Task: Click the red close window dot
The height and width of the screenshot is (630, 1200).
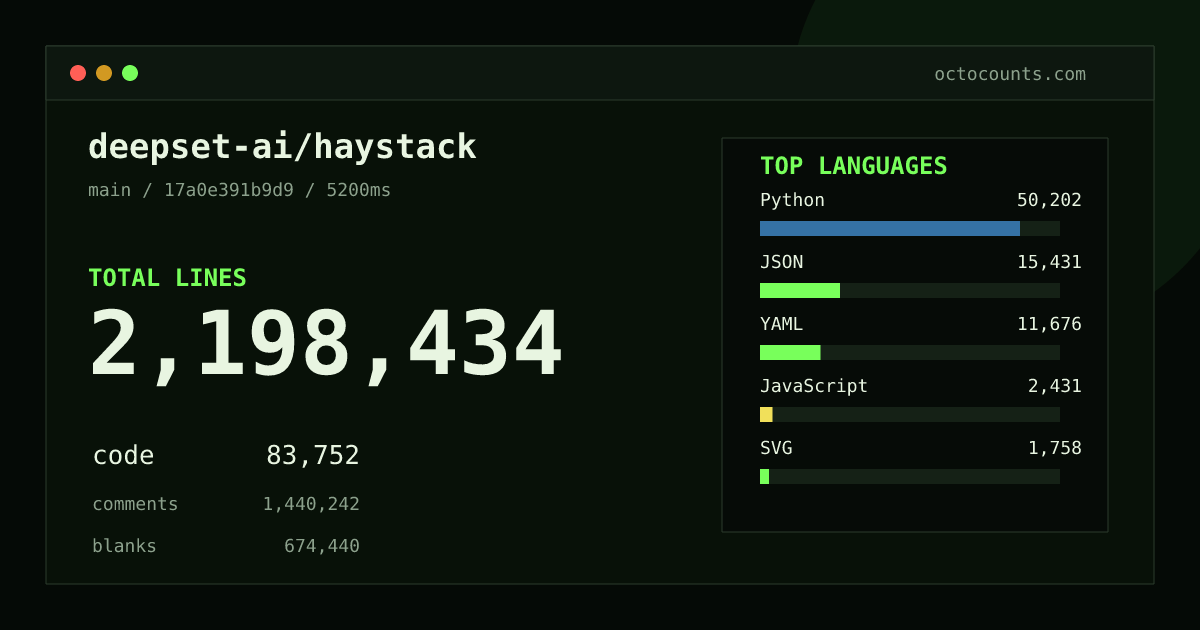Action: click(78, 73)
